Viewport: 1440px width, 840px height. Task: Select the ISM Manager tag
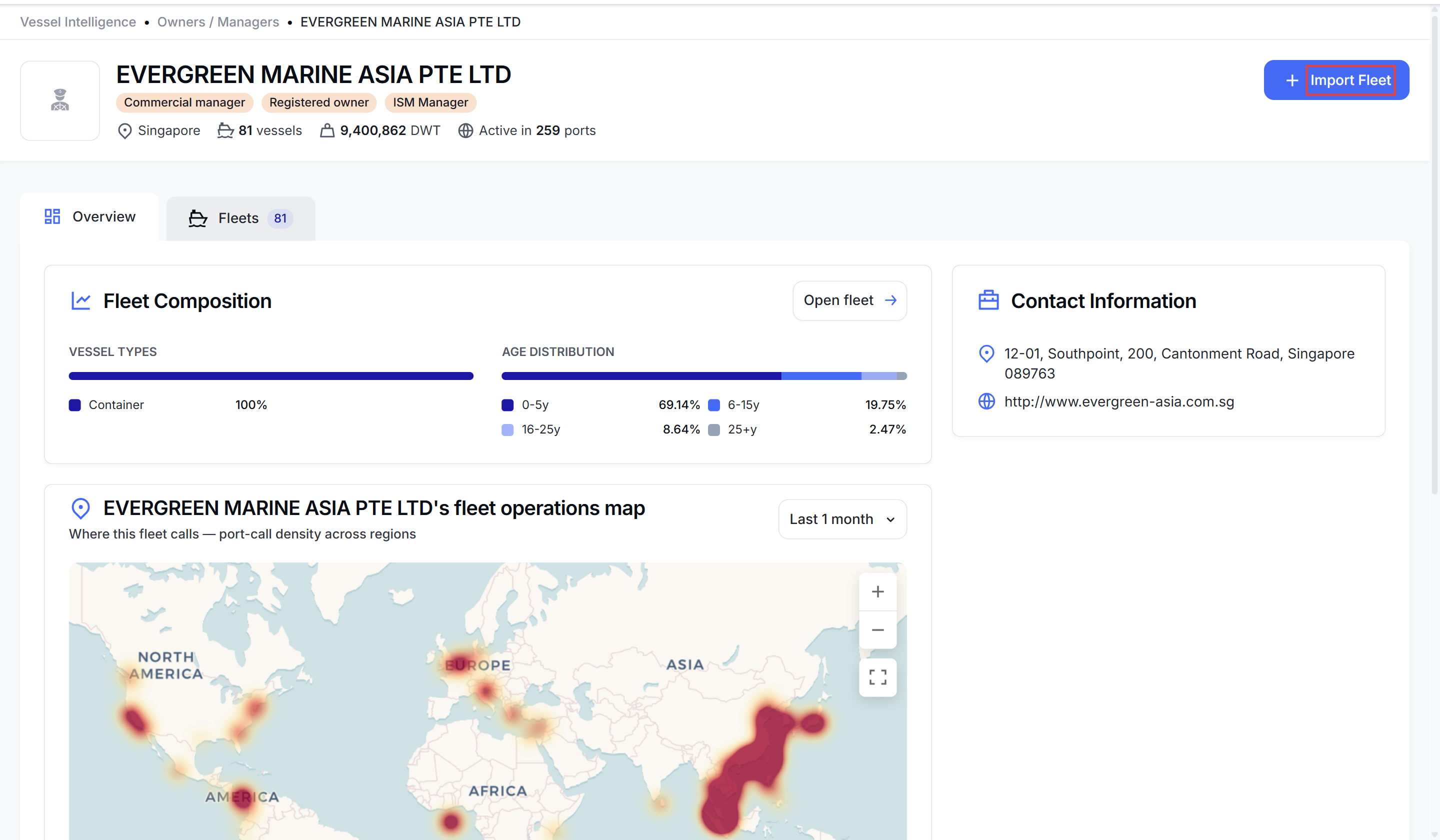coord(430,102)
